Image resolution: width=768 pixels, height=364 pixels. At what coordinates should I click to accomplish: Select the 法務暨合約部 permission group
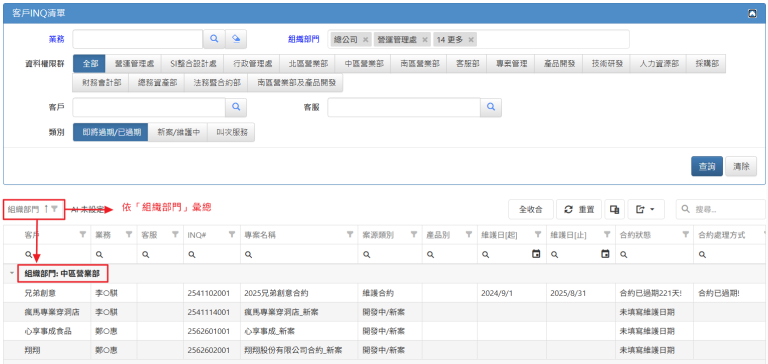click(x=216, y=83)
